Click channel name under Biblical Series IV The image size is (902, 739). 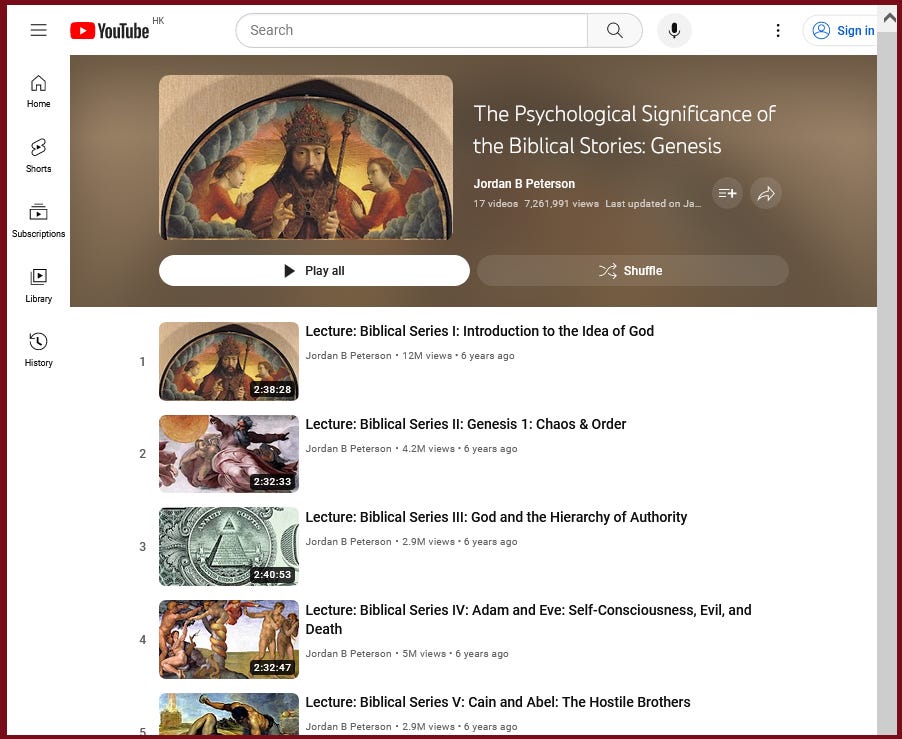coord(348,654)
